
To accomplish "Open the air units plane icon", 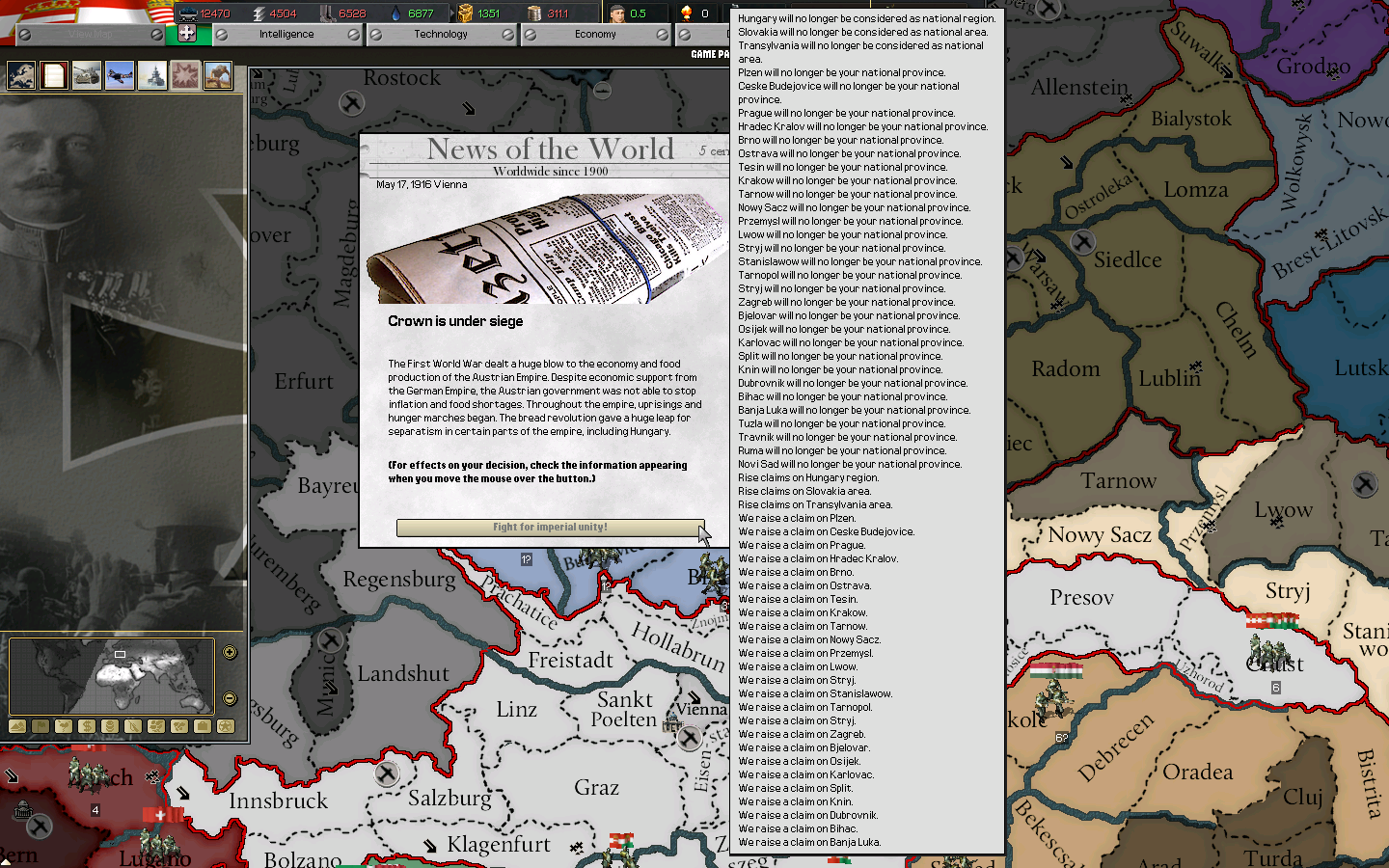I will (120, 75).
